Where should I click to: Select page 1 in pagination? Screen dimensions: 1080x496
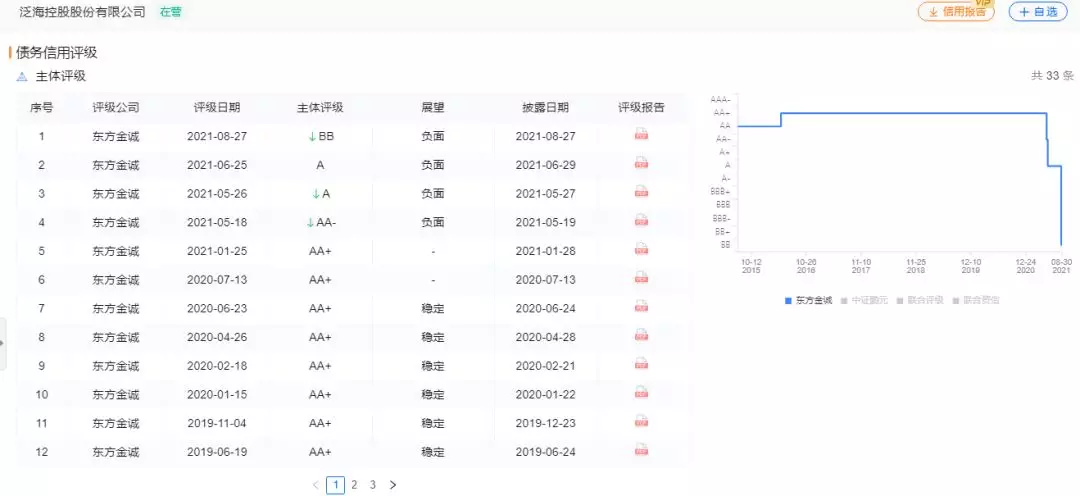click(335, 485)
